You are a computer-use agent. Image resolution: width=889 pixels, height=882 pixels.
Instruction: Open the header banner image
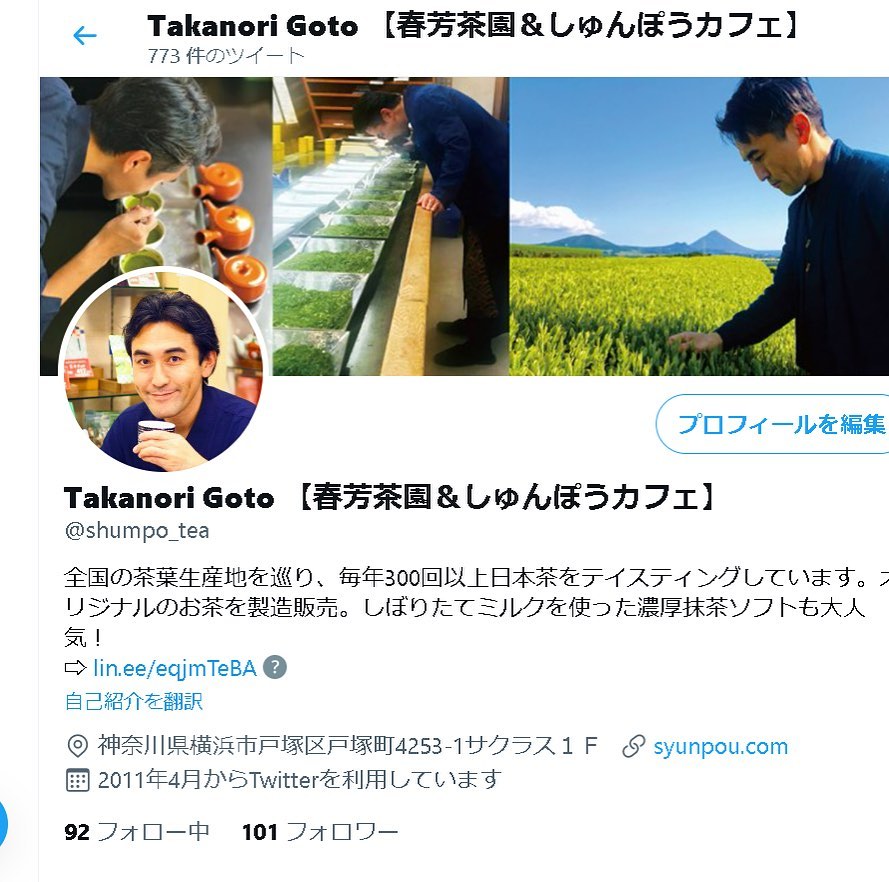point(464,226)
